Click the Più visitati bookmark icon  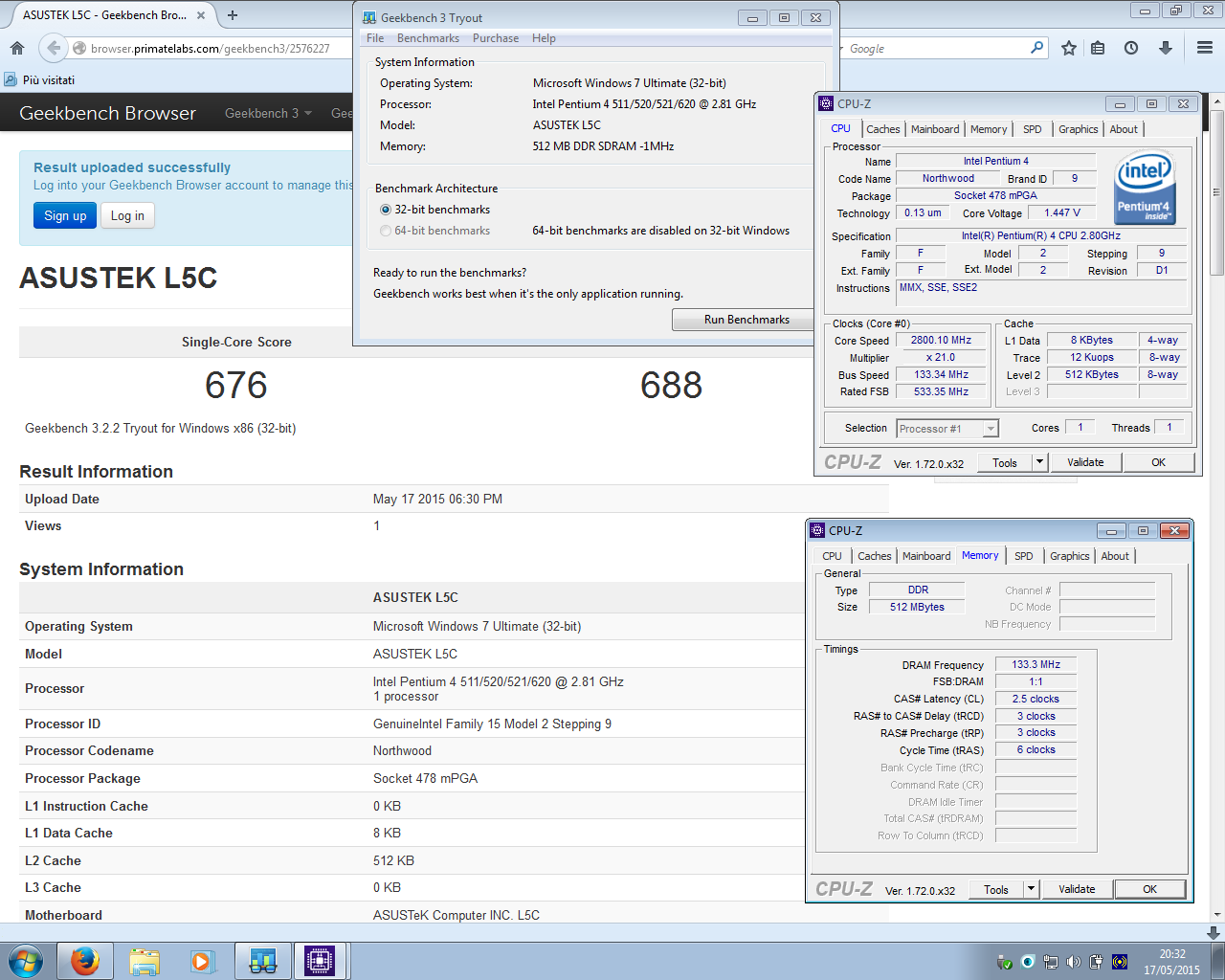pos(11,79)
